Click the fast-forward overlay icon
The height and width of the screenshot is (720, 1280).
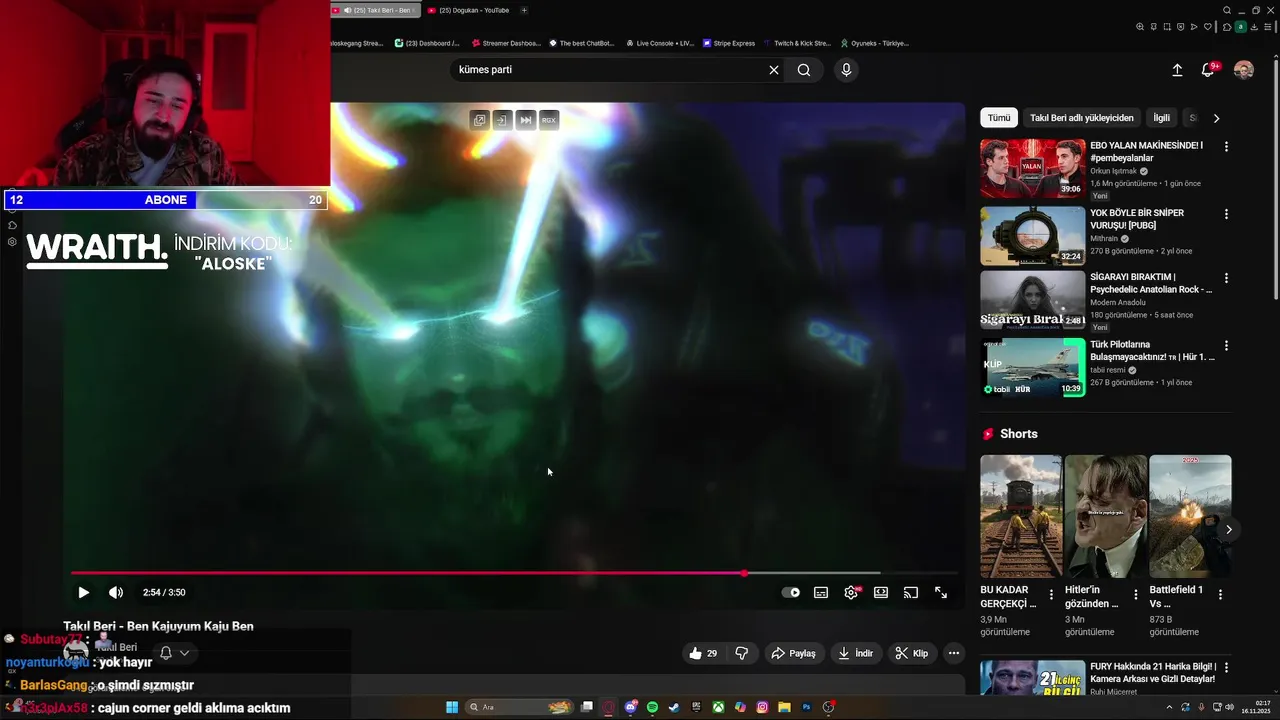point(526,120)
